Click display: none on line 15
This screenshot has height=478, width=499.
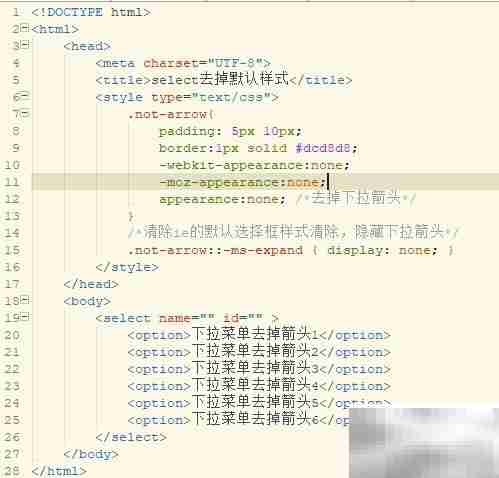pyautogui.click(x=382, y=250)
